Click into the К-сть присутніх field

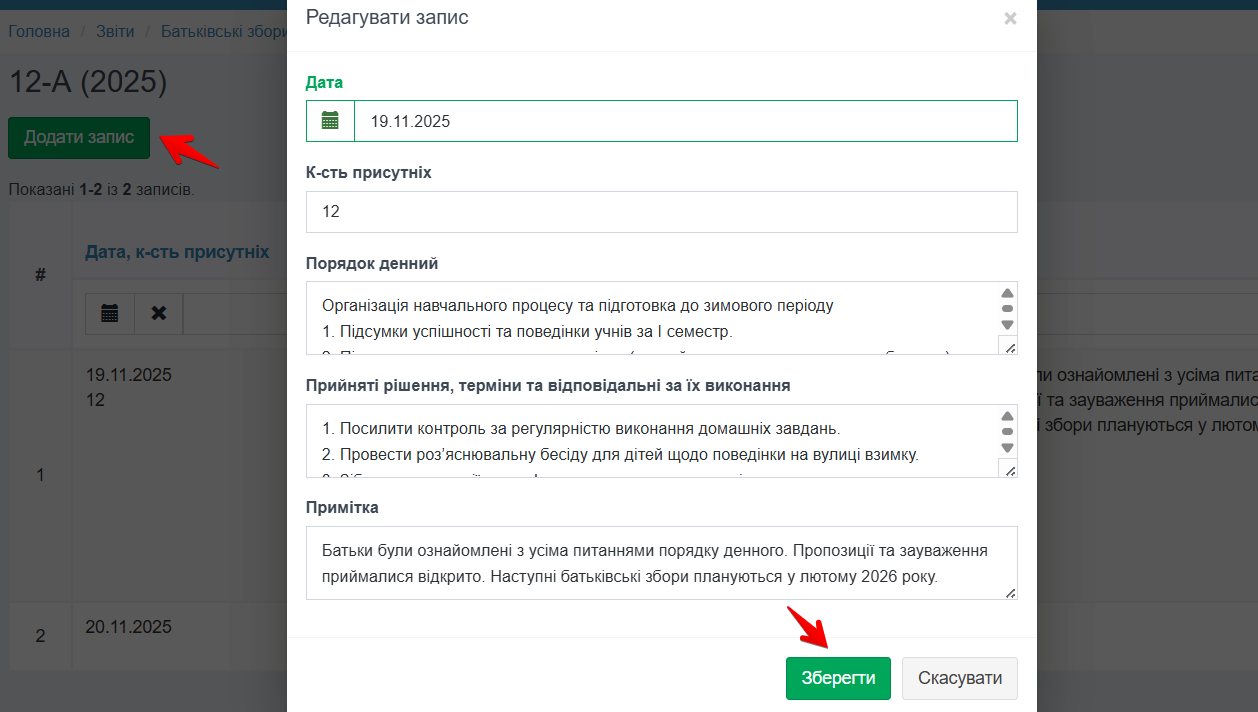click(x=661, y=212)
